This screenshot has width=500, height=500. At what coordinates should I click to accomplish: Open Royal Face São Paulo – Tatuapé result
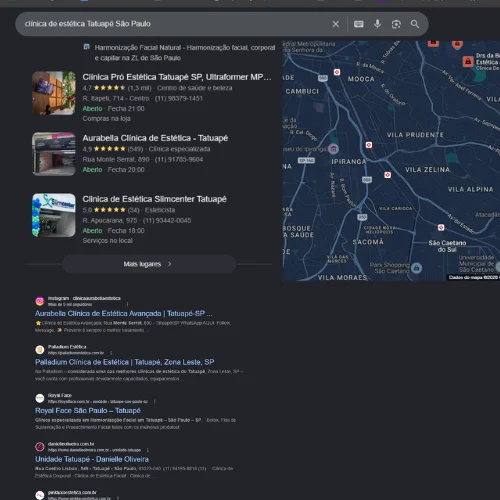(x=88, y=410)
